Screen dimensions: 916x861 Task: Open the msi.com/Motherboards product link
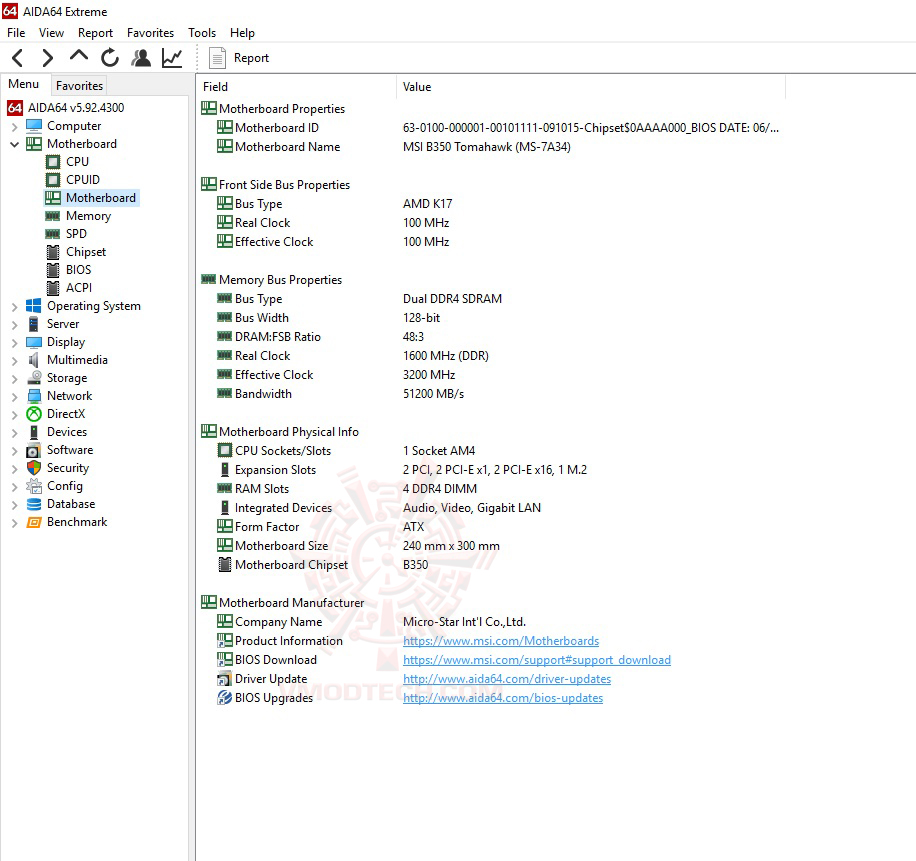point(501,641)
